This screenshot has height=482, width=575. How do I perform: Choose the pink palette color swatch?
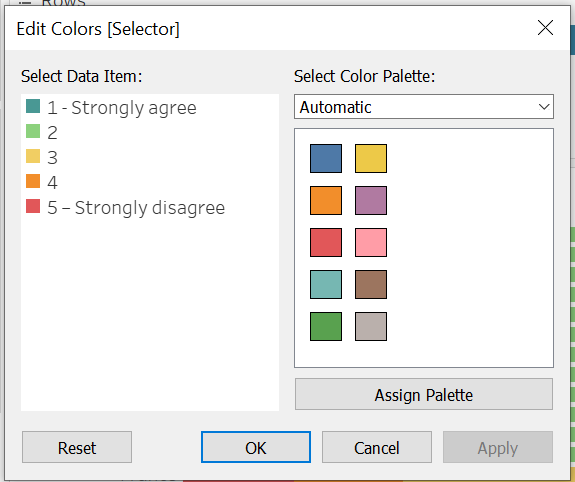point(371,242)
